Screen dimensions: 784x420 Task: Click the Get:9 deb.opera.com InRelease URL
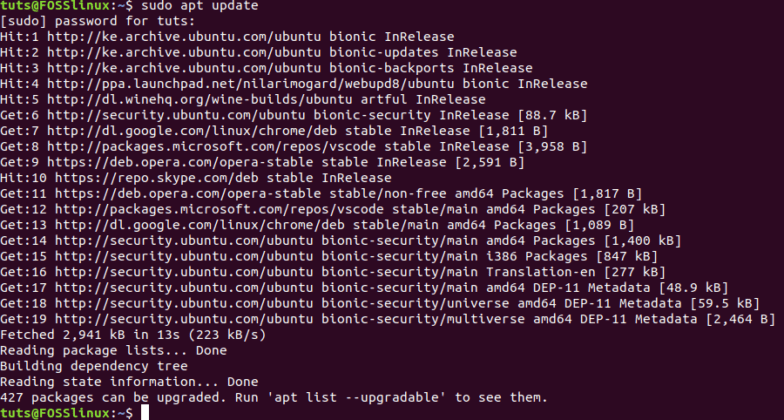[180, 162]
